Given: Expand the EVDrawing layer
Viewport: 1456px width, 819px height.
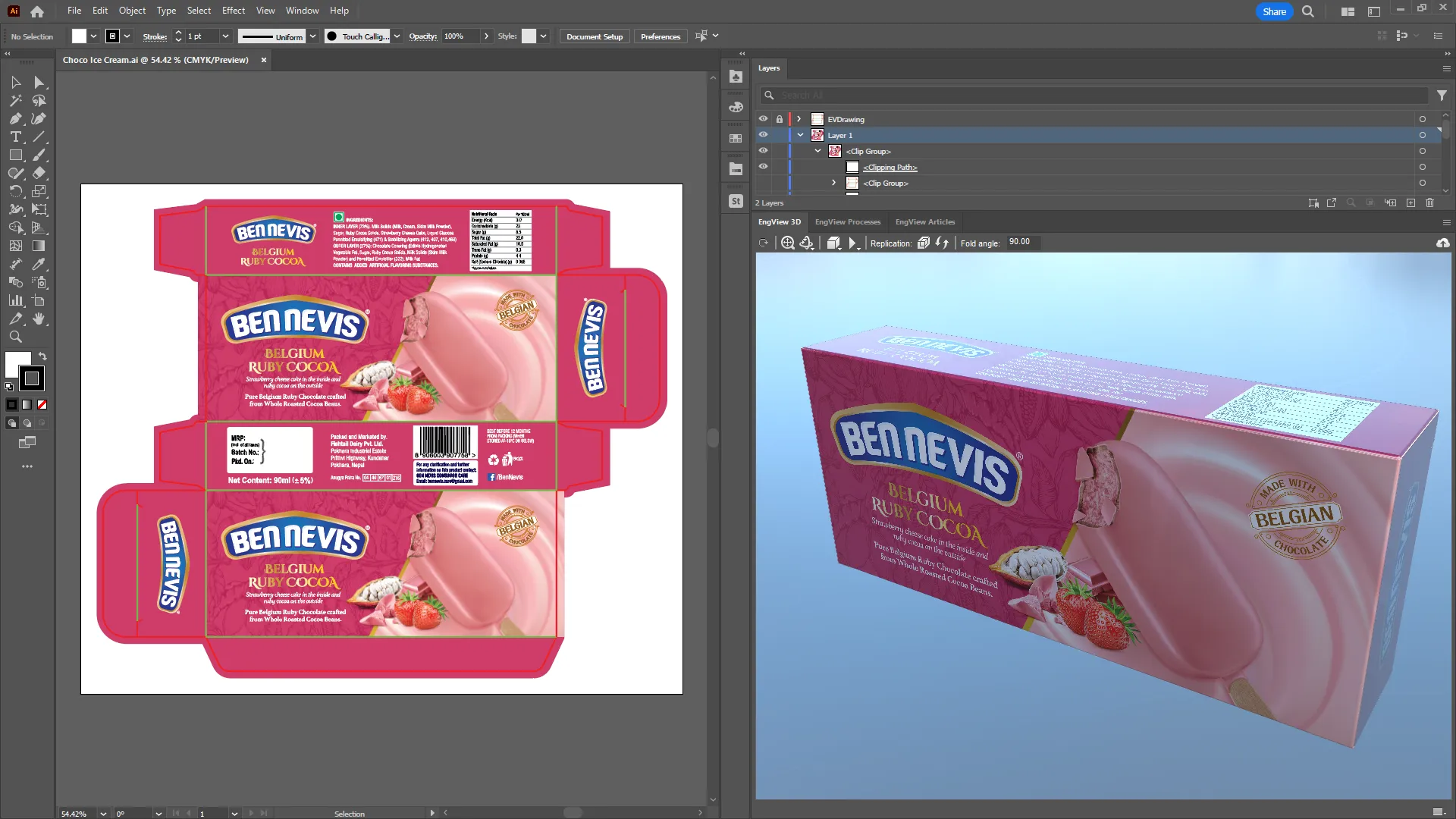Looking at the screenshot, I should (799, 119).
